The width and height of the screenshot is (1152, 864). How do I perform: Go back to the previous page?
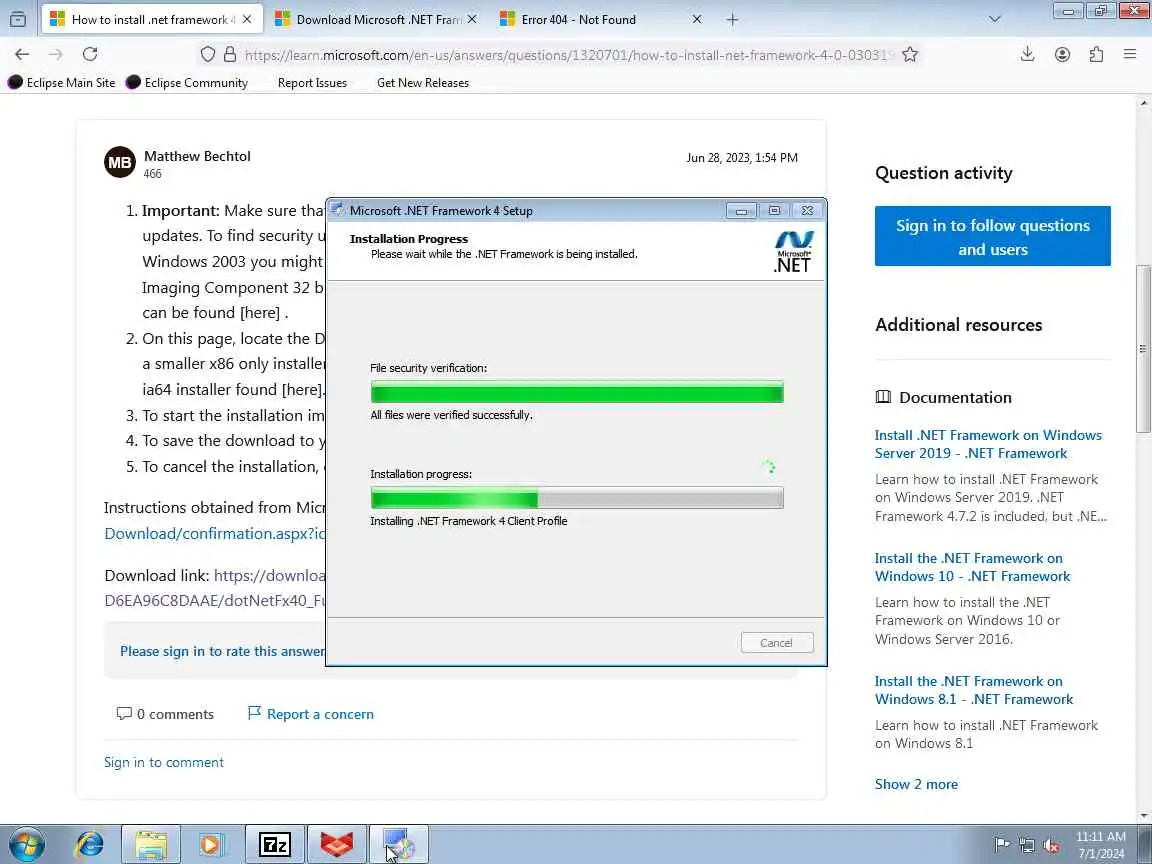pos(22,54)
